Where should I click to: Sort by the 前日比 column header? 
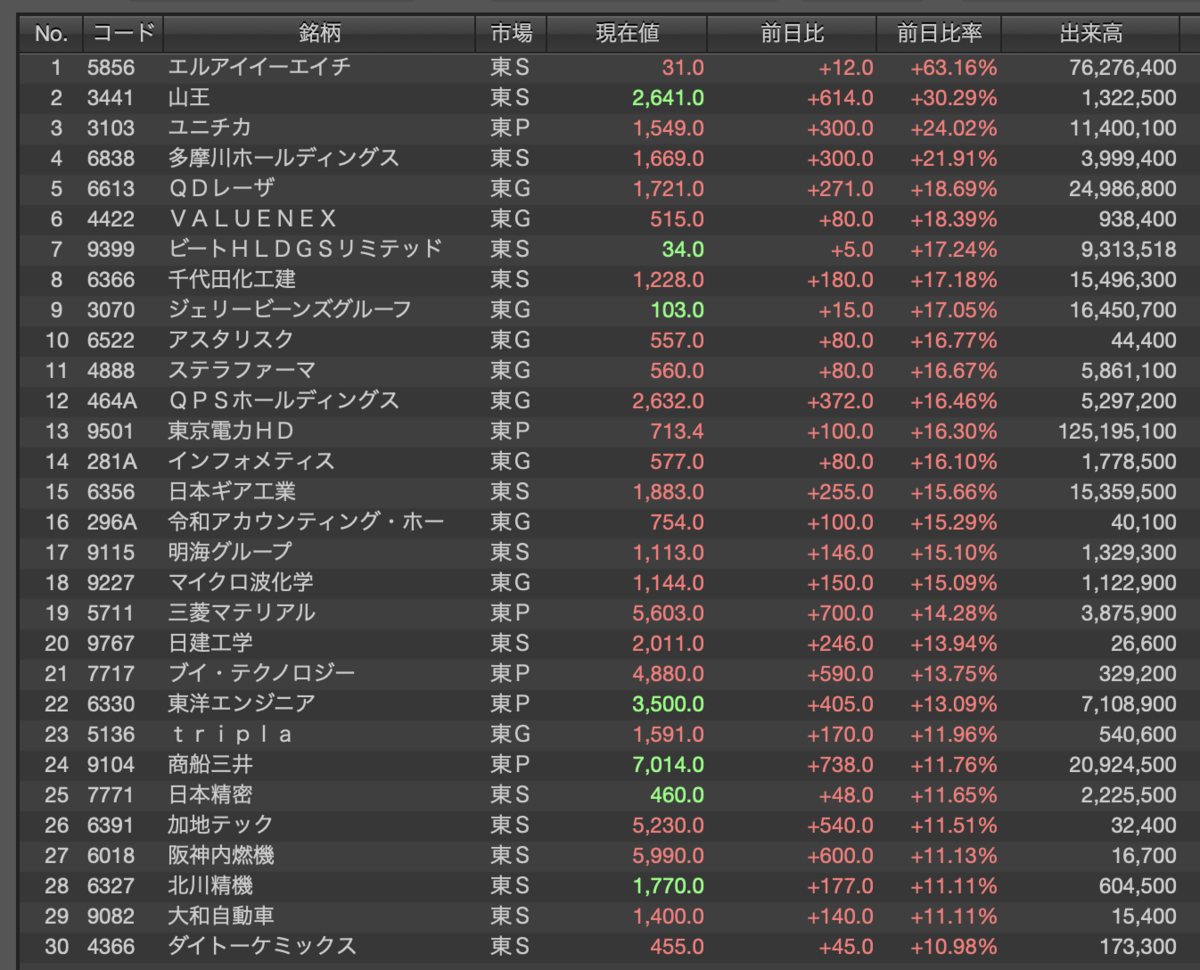click(792, 33)
